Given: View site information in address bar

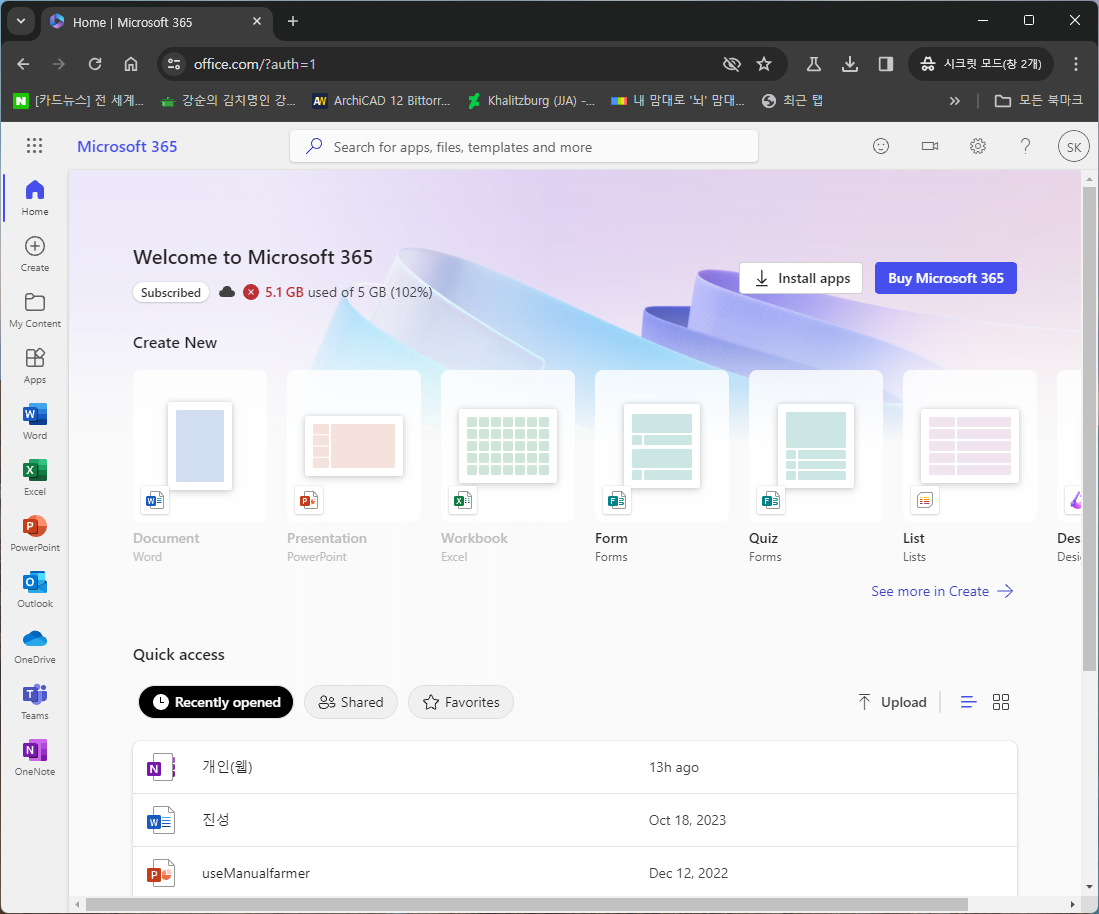Looking at the screenshot, I should point(174,64).
